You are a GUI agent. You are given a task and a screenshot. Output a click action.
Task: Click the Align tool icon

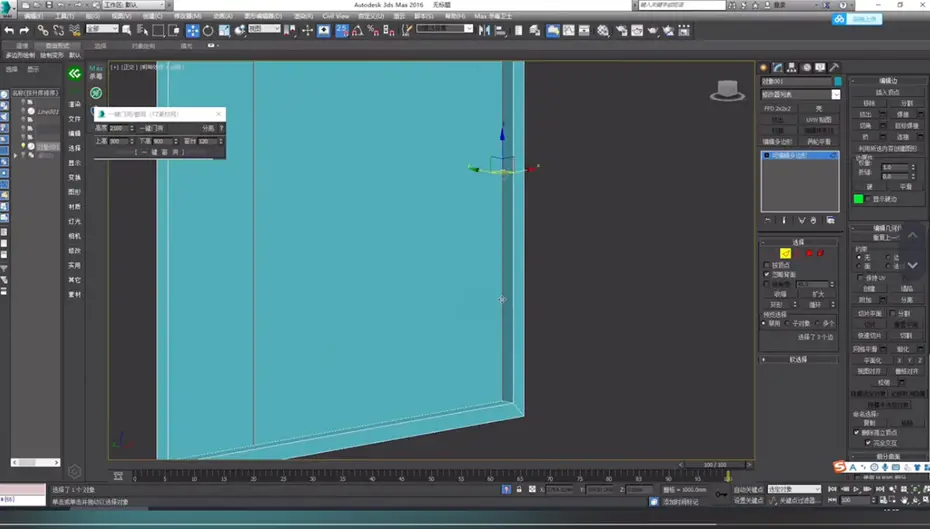501,30
